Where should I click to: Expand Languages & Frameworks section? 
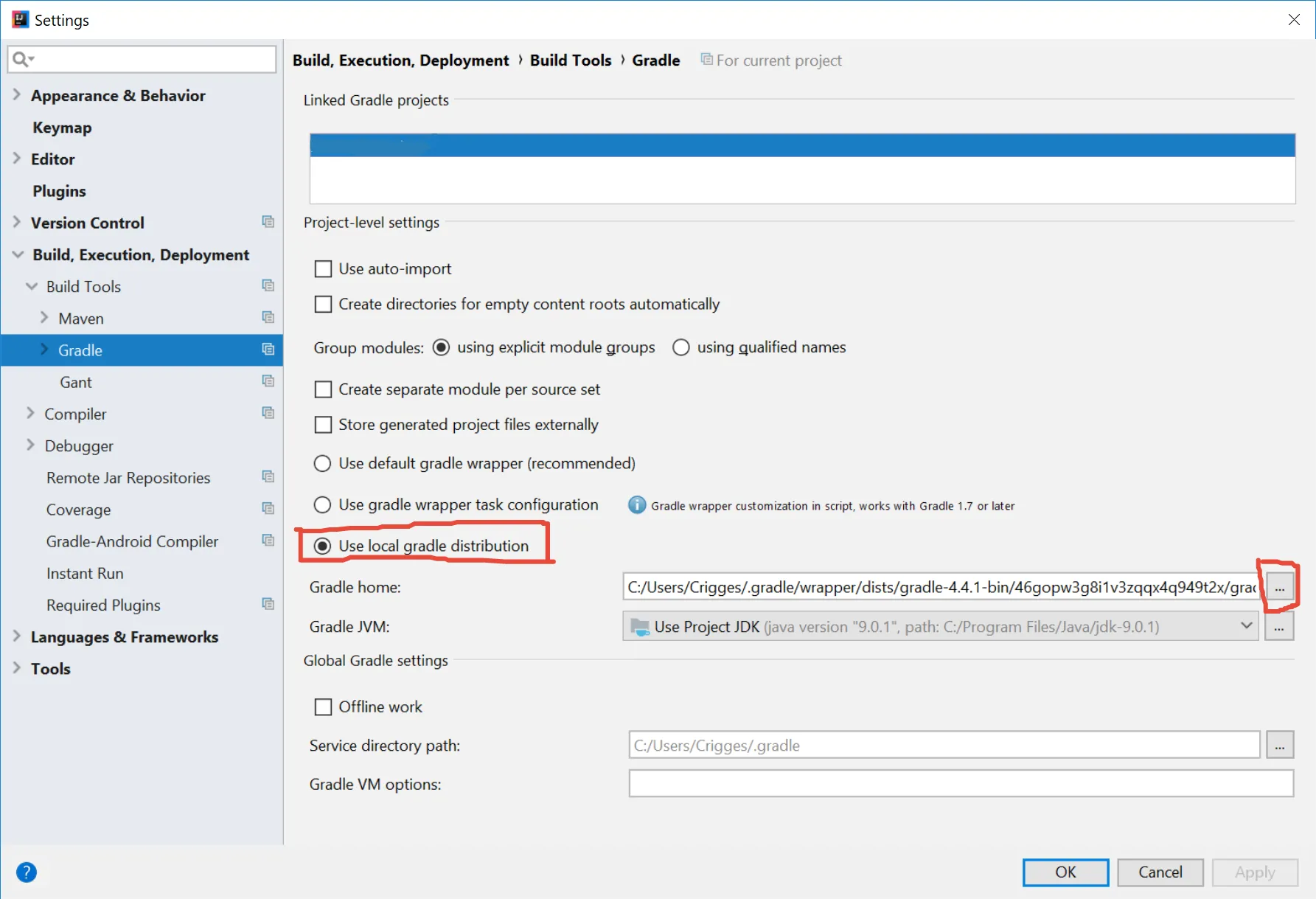(17, 636)
